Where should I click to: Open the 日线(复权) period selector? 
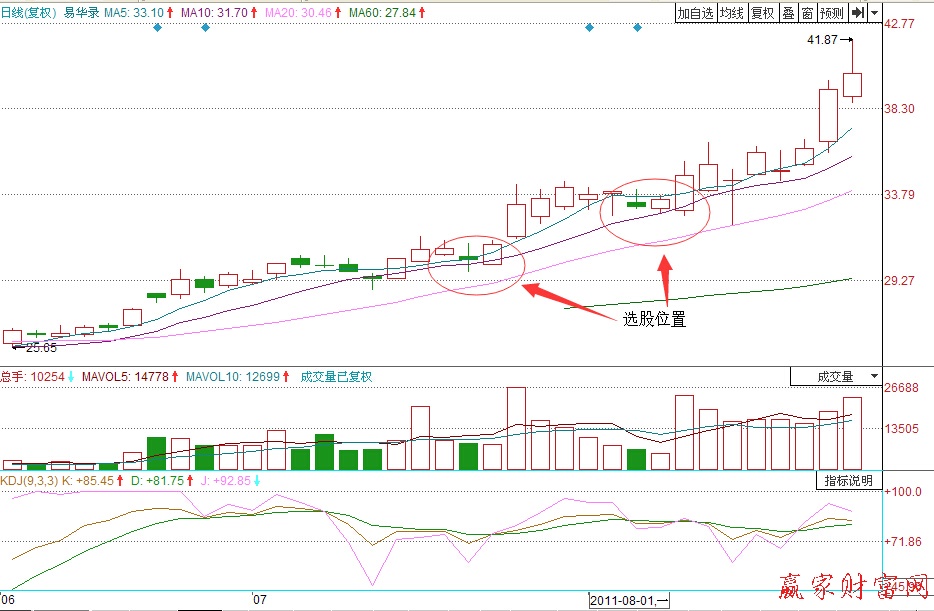(x=29, y=13)
